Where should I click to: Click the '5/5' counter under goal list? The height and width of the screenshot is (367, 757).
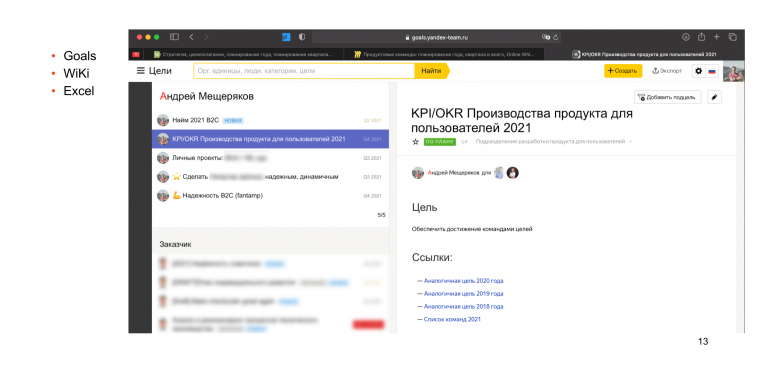coord(381,215)
